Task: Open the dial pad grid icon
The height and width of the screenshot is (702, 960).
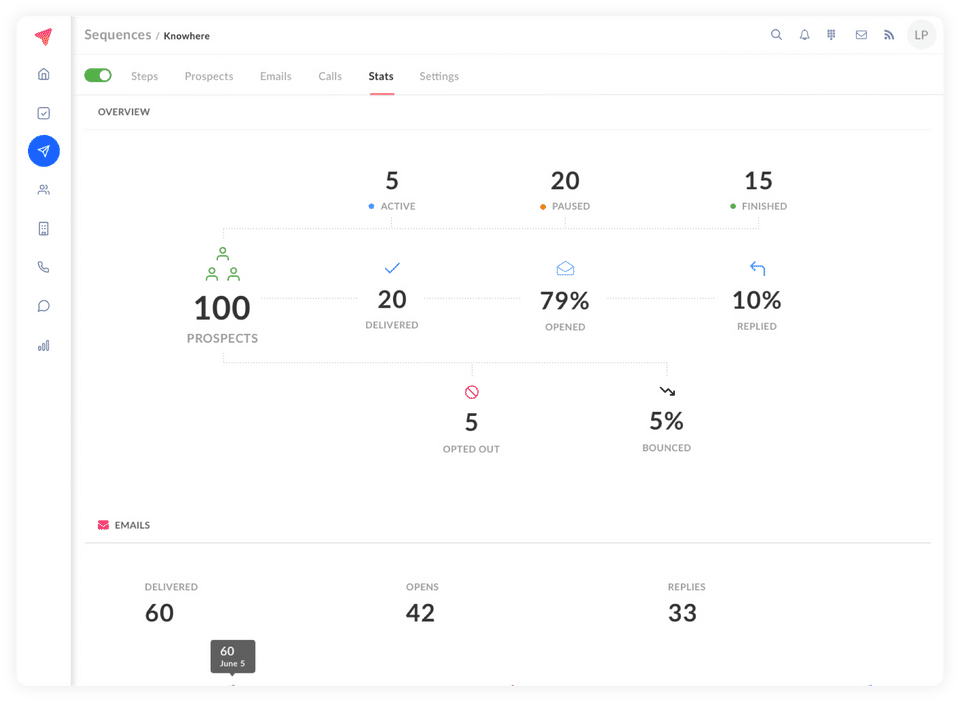Action: click(831, 35)
